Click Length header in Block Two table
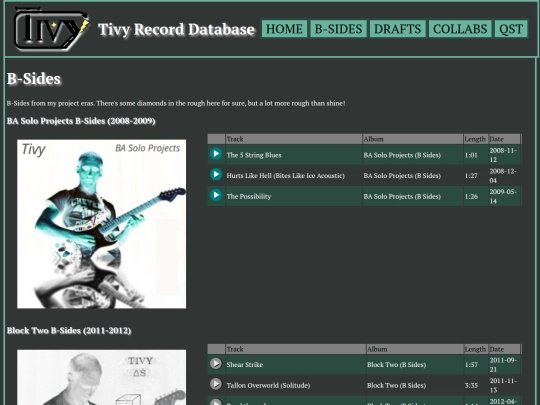Viewport: 540px width, 405px height. point(476,349)
